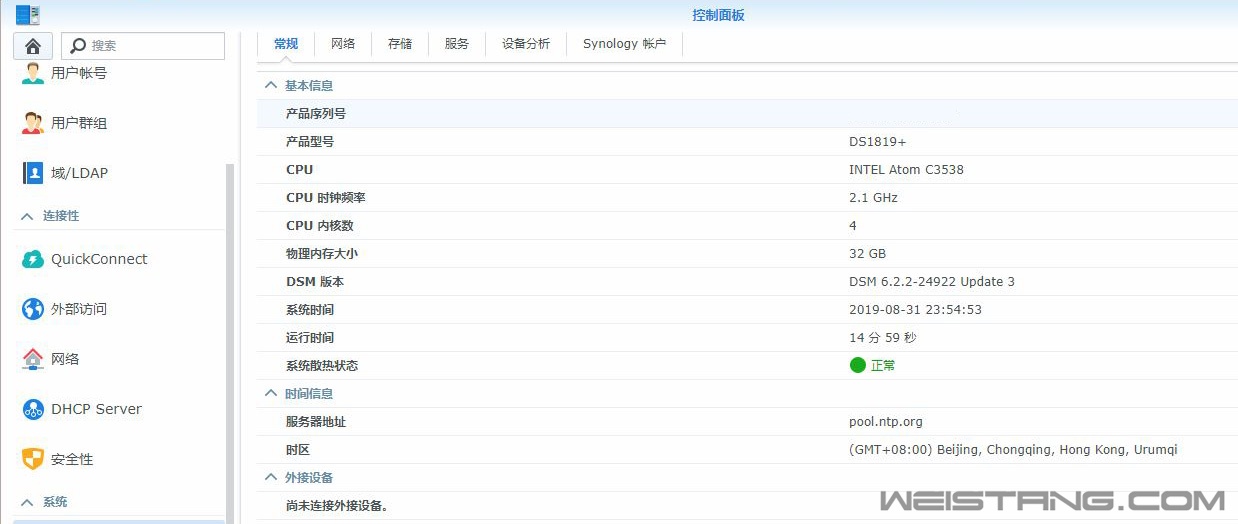The width and height of the screenshot is (1238, 524).
Task: Open DHCP Server via its icon
Action: [33, 409]
